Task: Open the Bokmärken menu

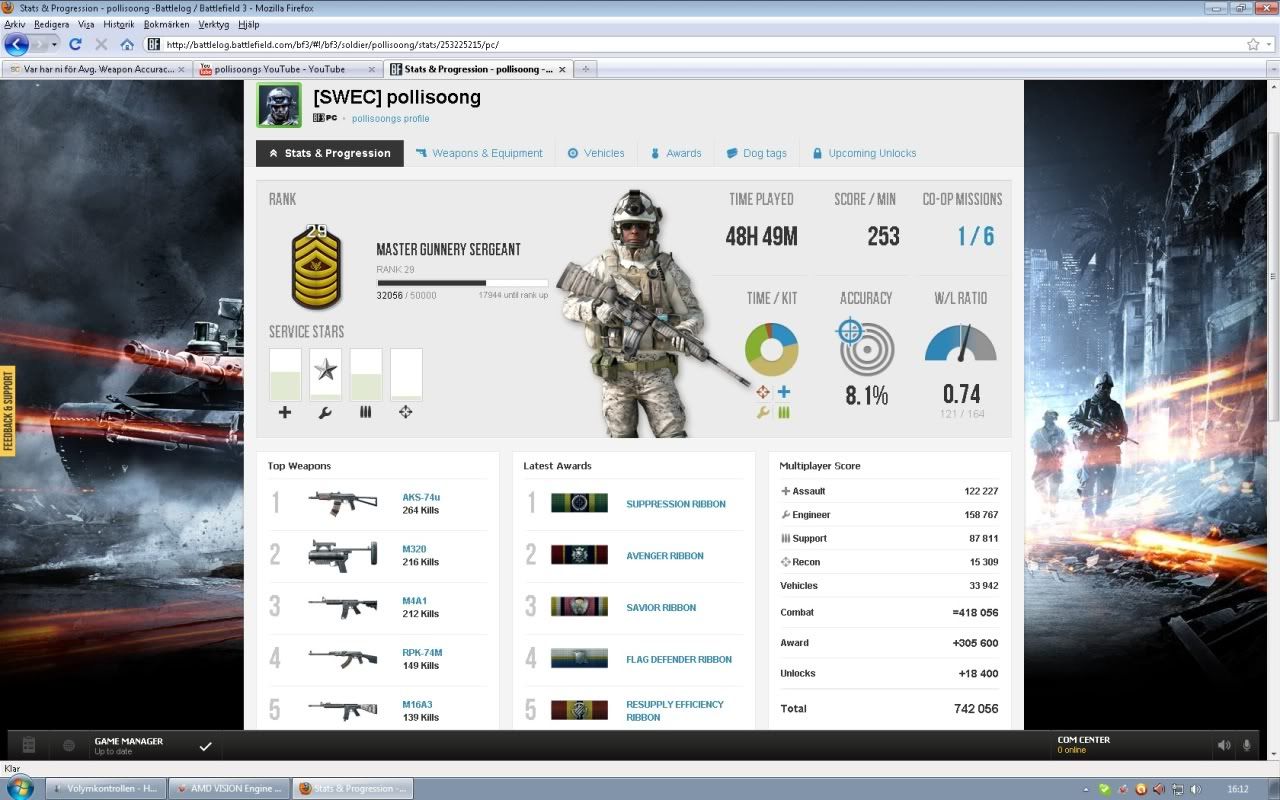Action: click(166, 24)
